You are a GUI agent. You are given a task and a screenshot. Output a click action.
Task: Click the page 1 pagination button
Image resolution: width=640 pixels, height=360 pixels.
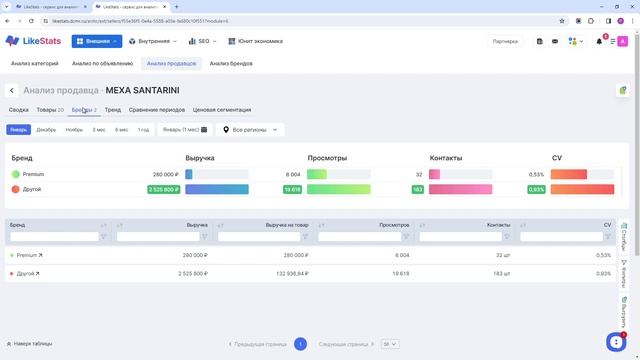pos(300,344)
